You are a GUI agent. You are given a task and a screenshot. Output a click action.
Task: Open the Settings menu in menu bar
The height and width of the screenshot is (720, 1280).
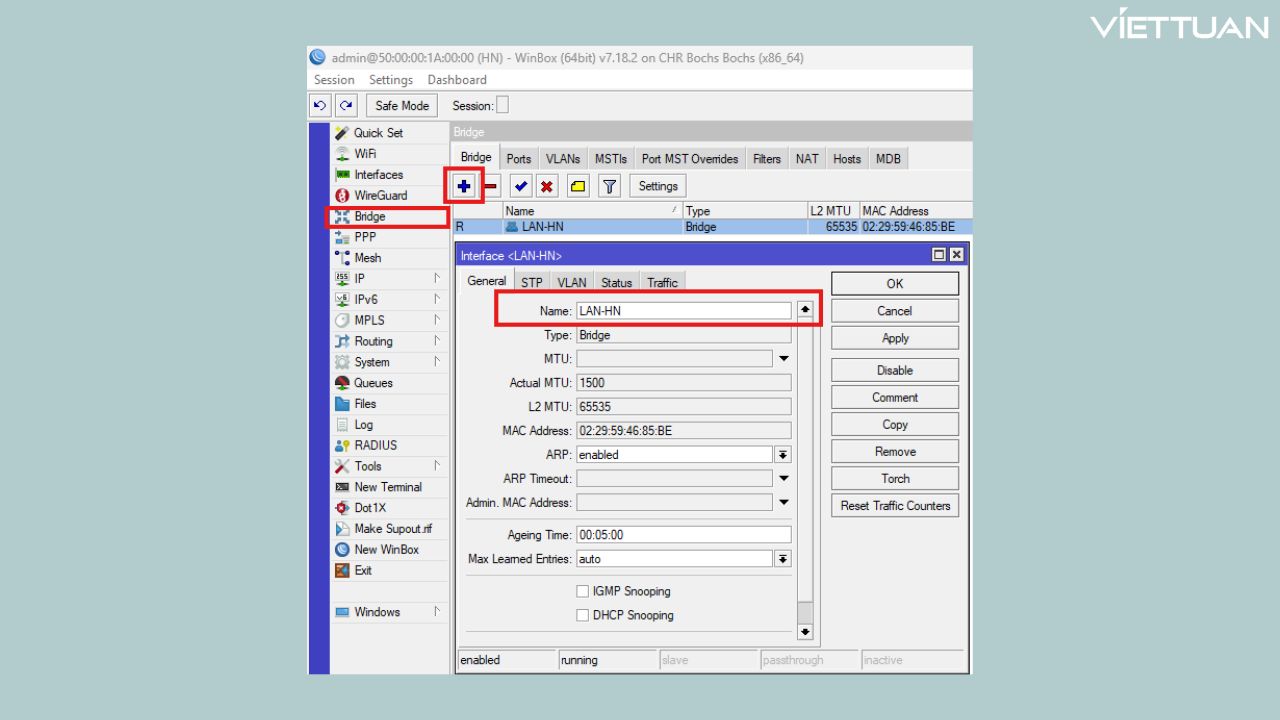click(x=390, y=80)
